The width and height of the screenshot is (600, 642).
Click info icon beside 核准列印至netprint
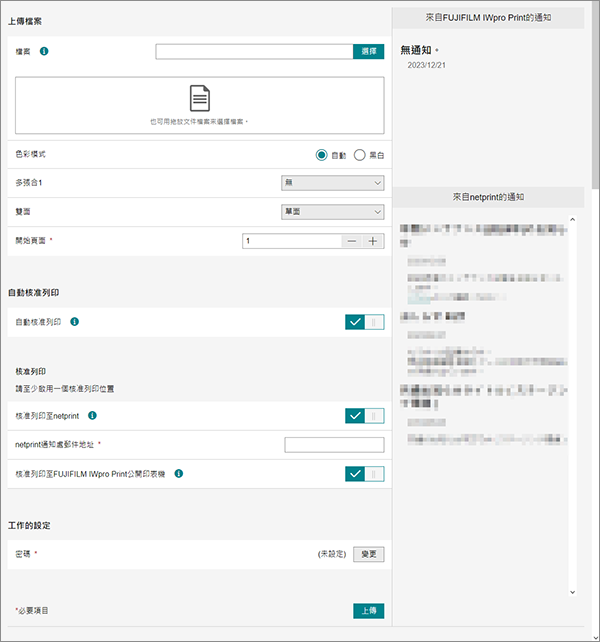point(92,415)
